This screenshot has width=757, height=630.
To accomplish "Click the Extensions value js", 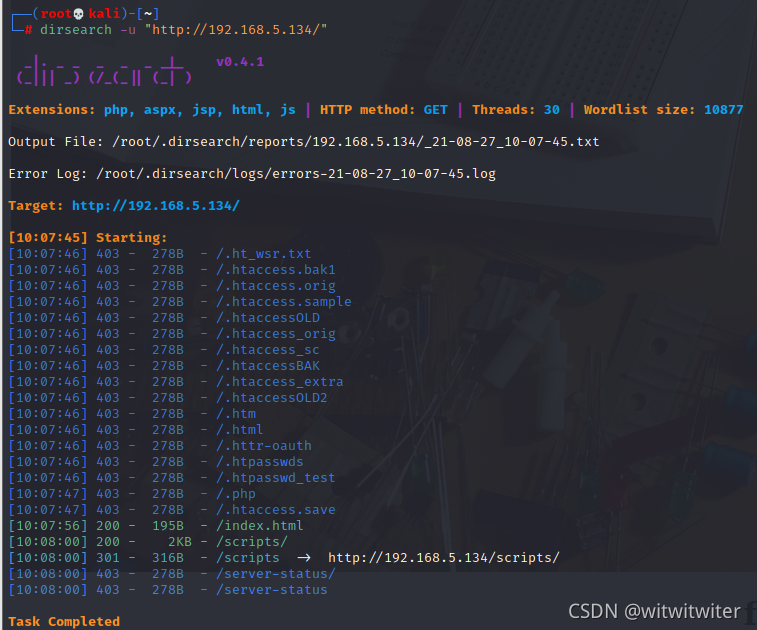I will (288, 110).
